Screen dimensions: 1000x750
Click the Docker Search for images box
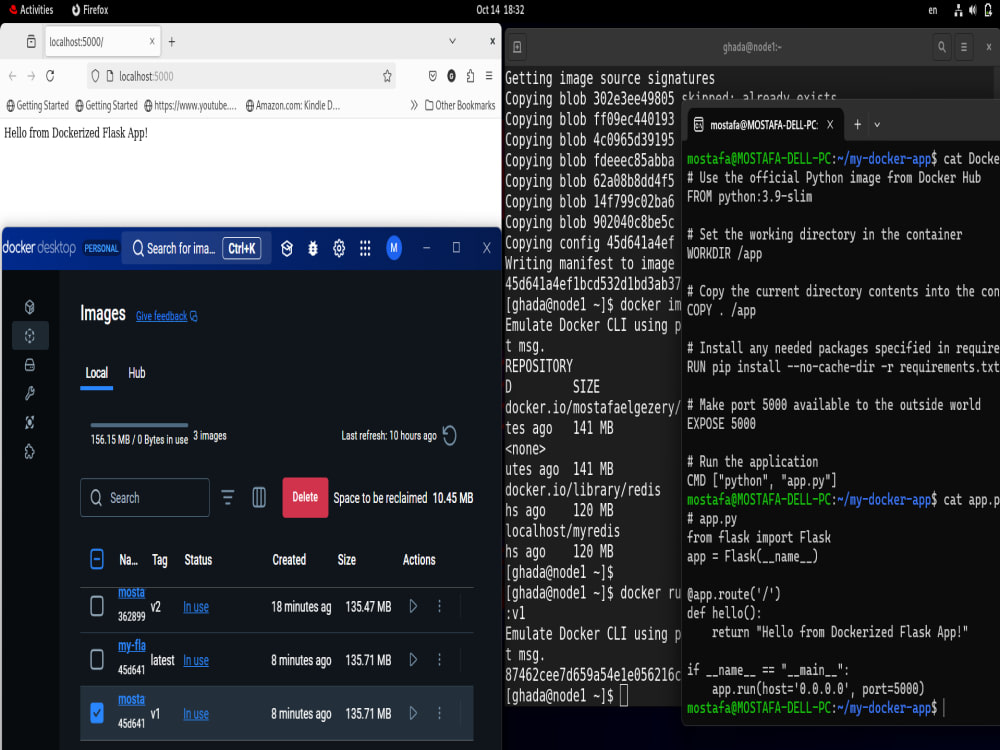[196, 248]
